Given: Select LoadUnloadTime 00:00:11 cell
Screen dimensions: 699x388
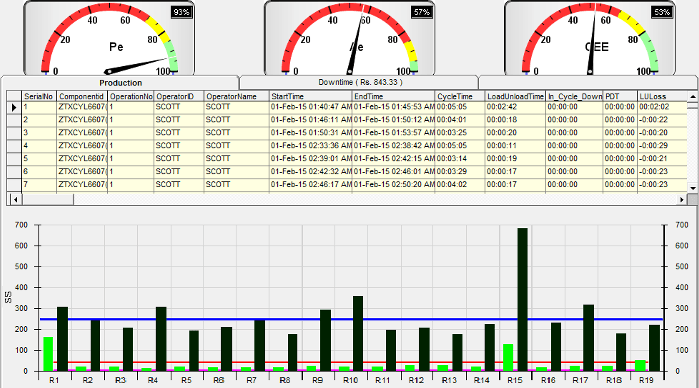Looking at the screenshot, I should coord(515,146).
